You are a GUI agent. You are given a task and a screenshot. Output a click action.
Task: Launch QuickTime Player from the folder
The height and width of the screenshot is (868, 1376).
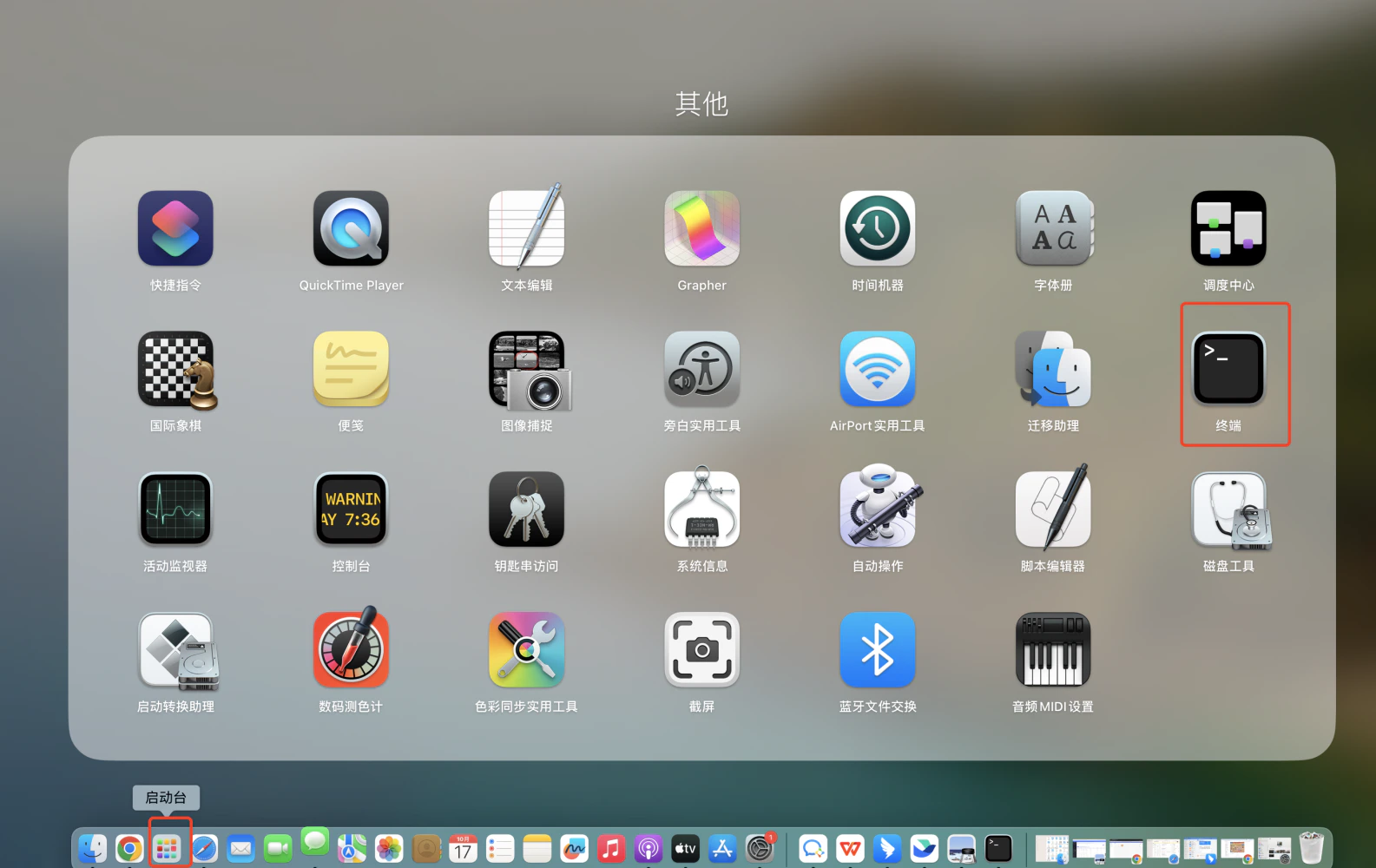click(351, 228)
